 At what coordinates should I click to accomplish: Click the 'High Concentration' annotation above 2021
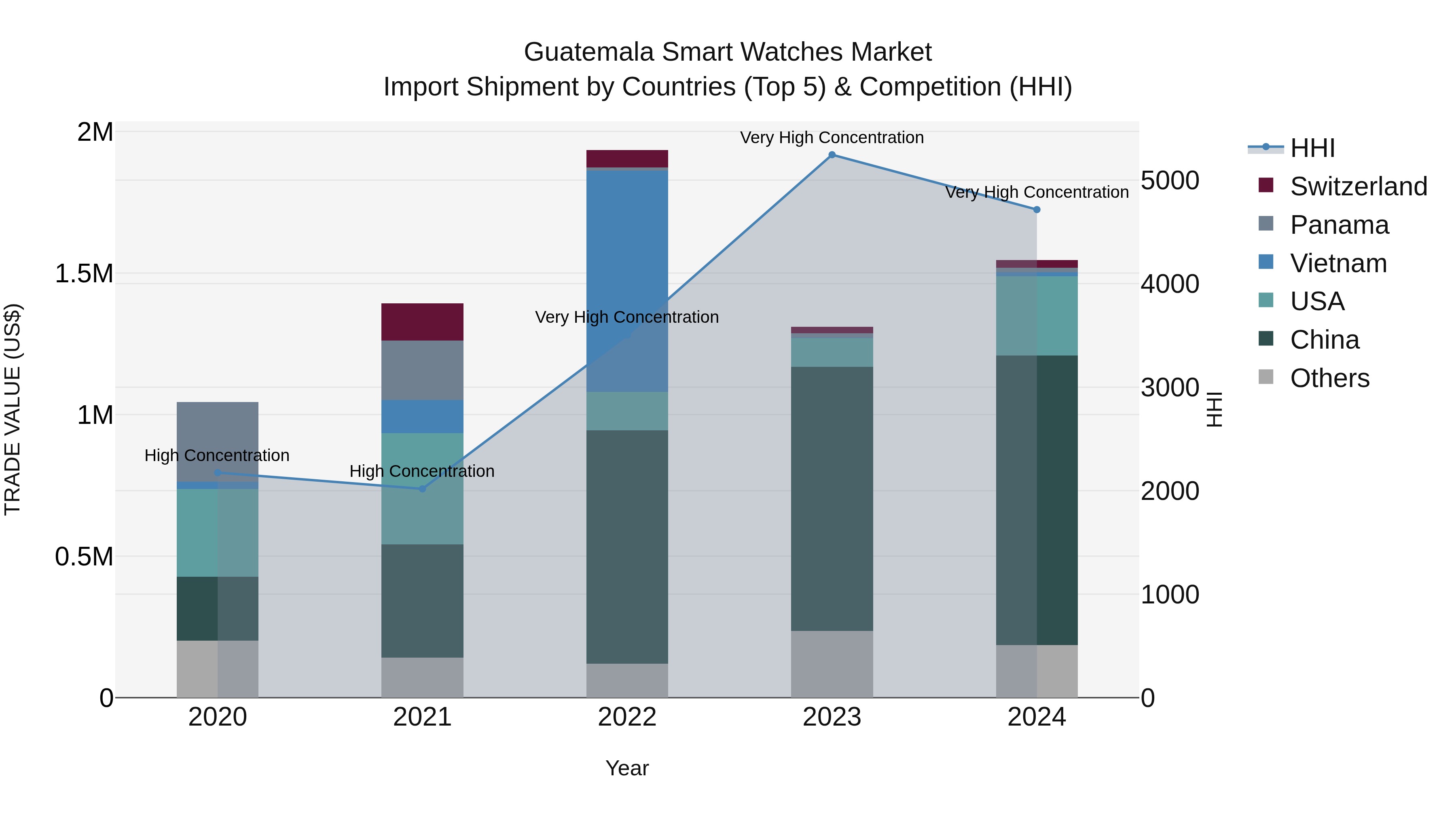tap(422, 471)
